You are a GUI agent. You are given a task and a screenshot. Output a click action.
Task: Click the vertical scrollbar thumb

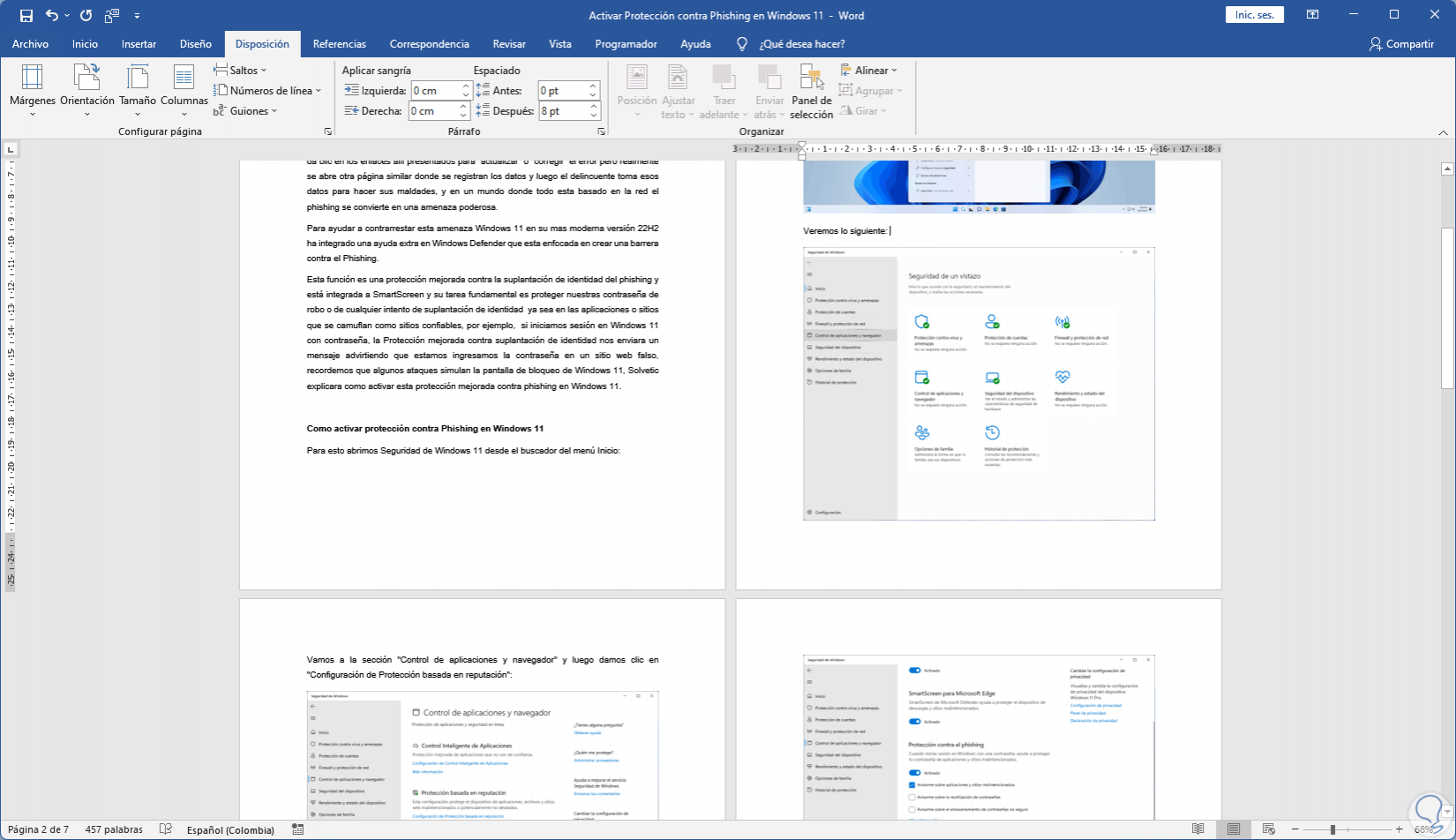1447,308
